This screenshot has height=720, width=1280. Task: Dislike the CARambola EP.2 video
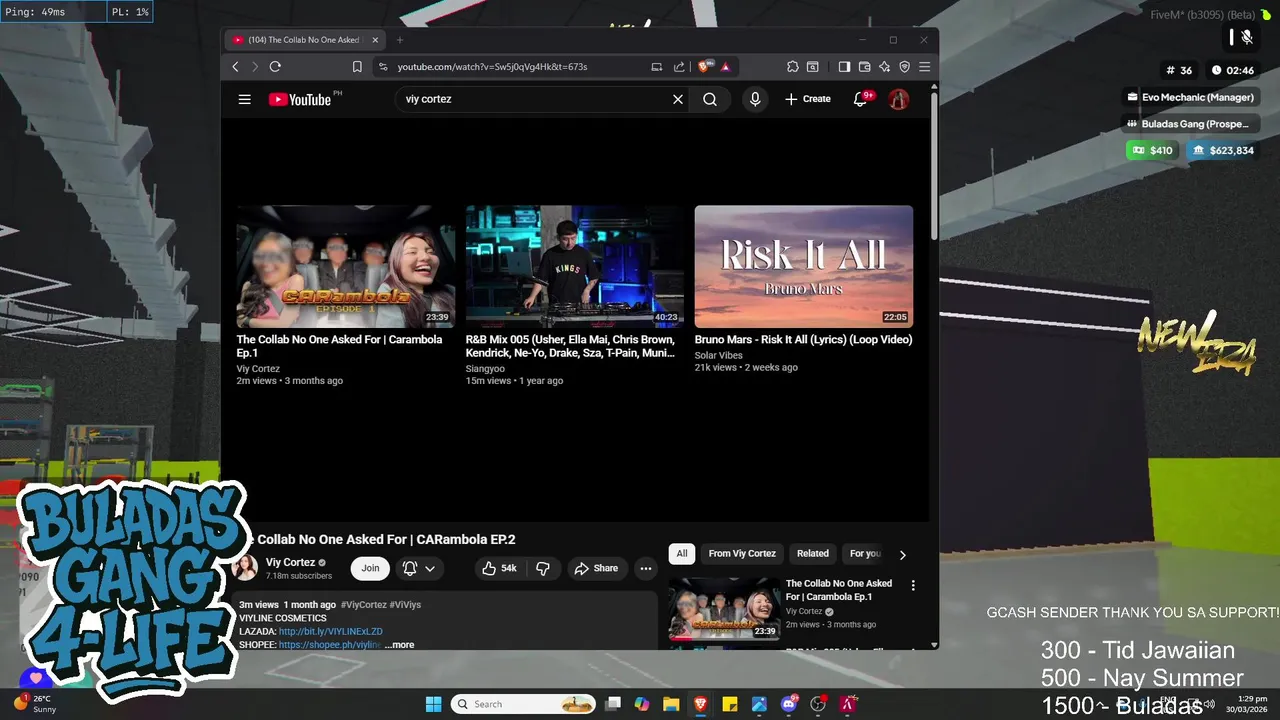click(x=543, y=568)
